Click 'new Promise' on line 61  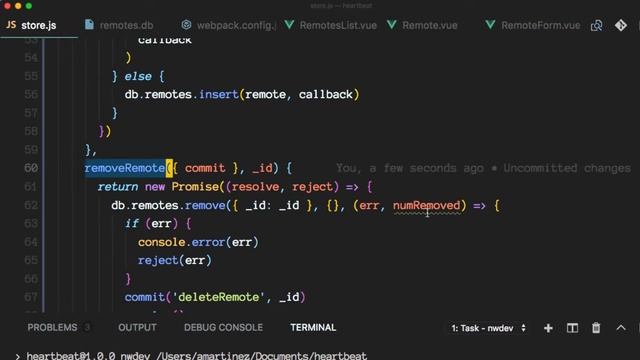[x=182, y=187]
